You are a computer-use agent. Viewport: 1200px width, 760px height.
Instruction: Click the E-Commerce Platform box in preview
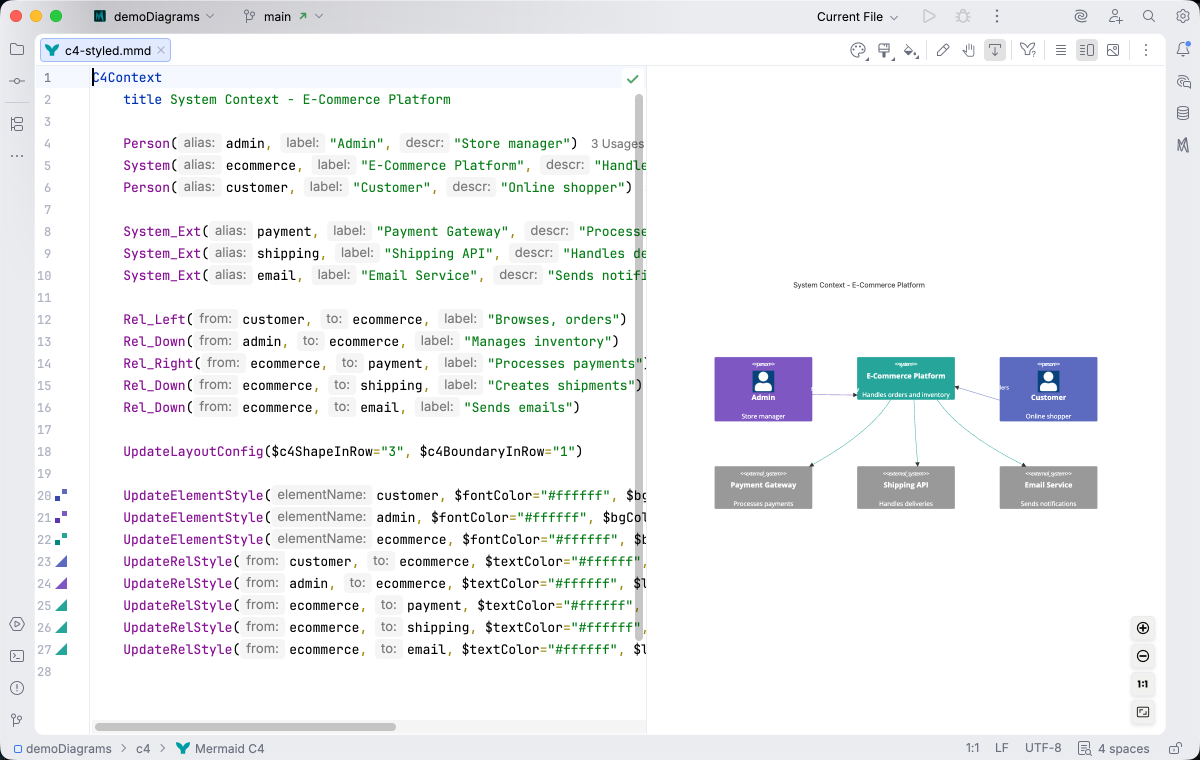906,378
